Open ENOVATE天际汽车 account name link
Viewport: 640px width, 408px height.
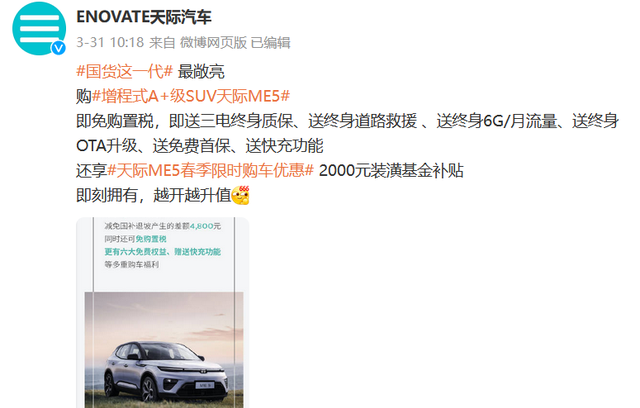144,17
